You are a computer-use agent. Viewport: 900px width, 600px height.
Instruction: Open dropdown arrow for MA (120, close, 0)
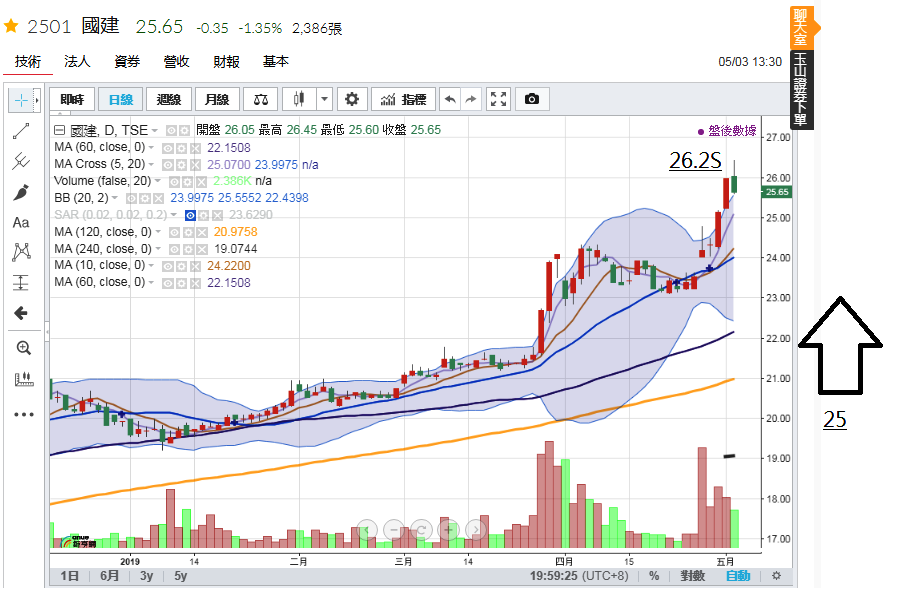click(x=158, y=232)
